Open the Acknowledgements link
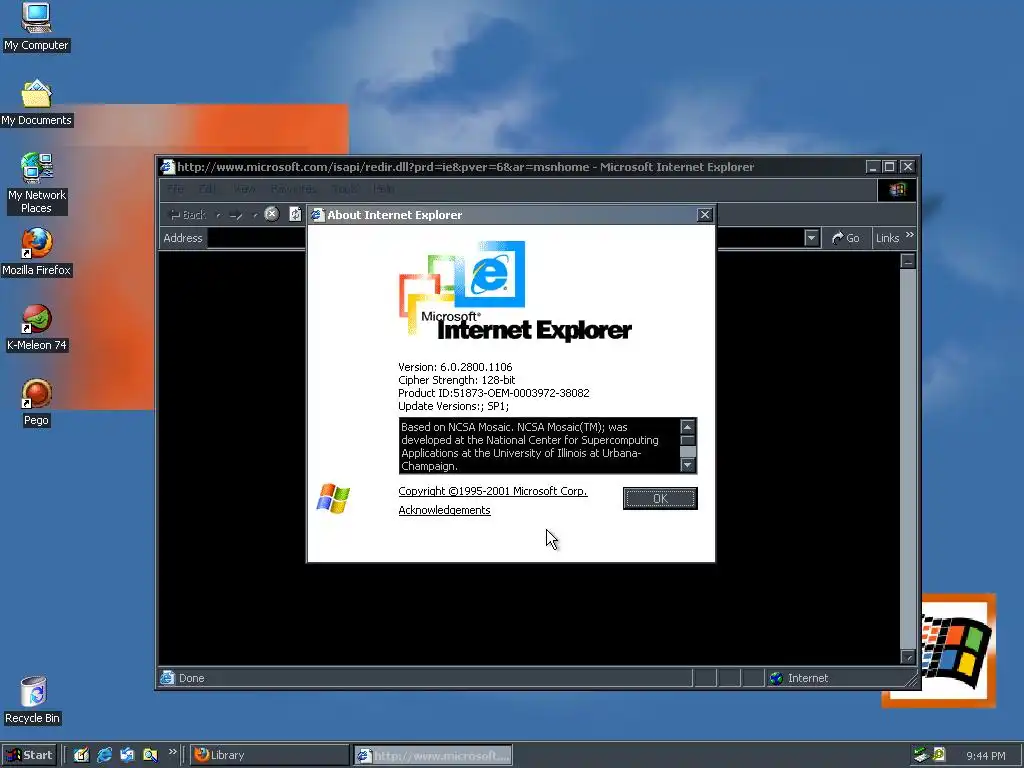The image size is (1024, 768). click(444, 510)
